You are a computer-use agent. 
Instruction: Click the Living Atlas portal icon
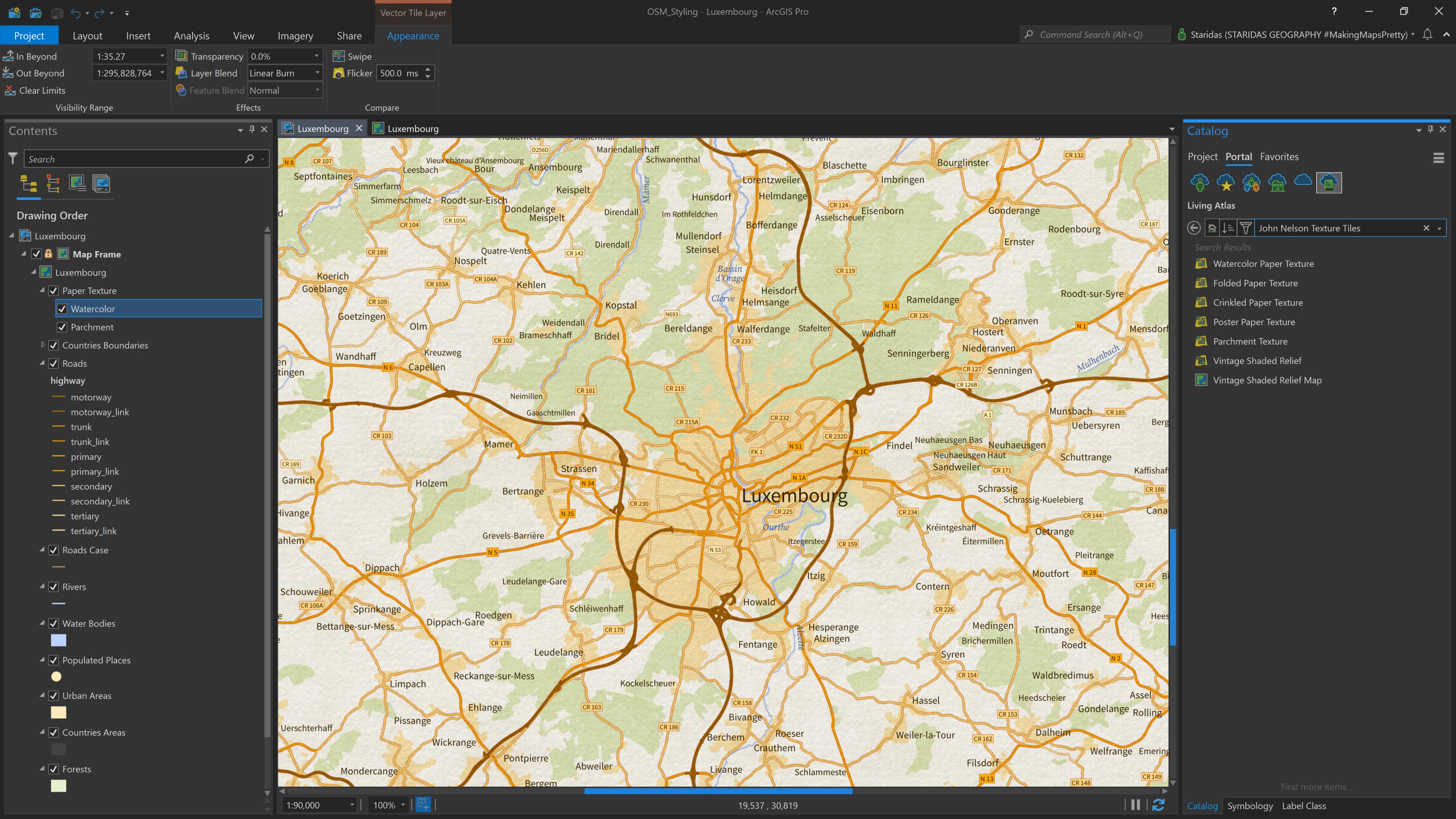point(1328,183)
